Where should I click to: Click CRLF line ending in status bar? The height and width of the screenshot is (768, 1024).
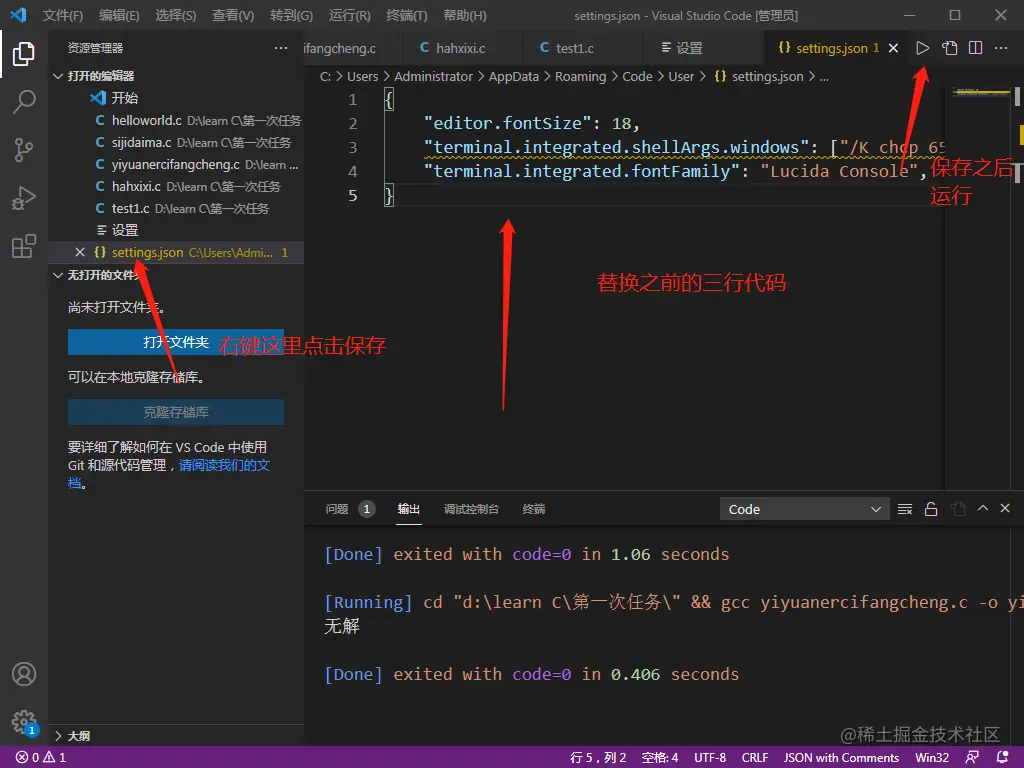754,758
